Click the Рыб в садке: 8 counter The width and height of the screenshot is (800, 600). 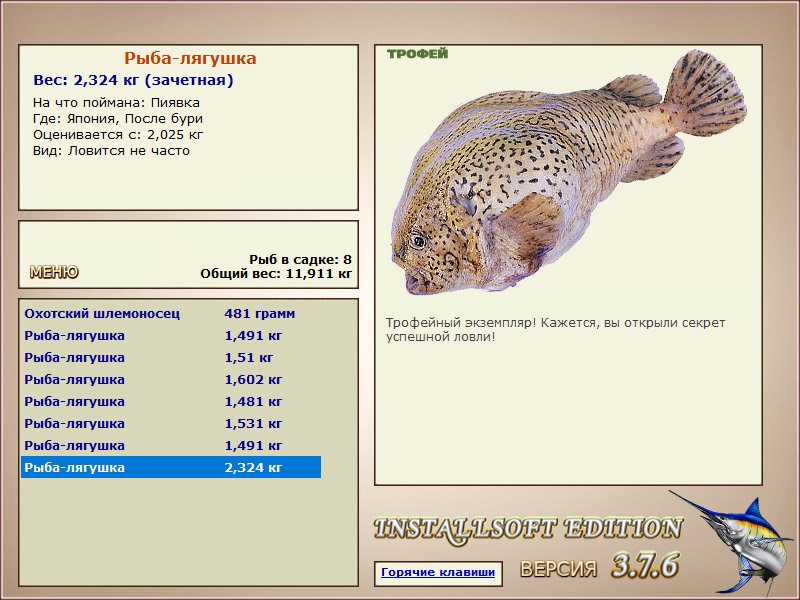[x=301, y=260]
